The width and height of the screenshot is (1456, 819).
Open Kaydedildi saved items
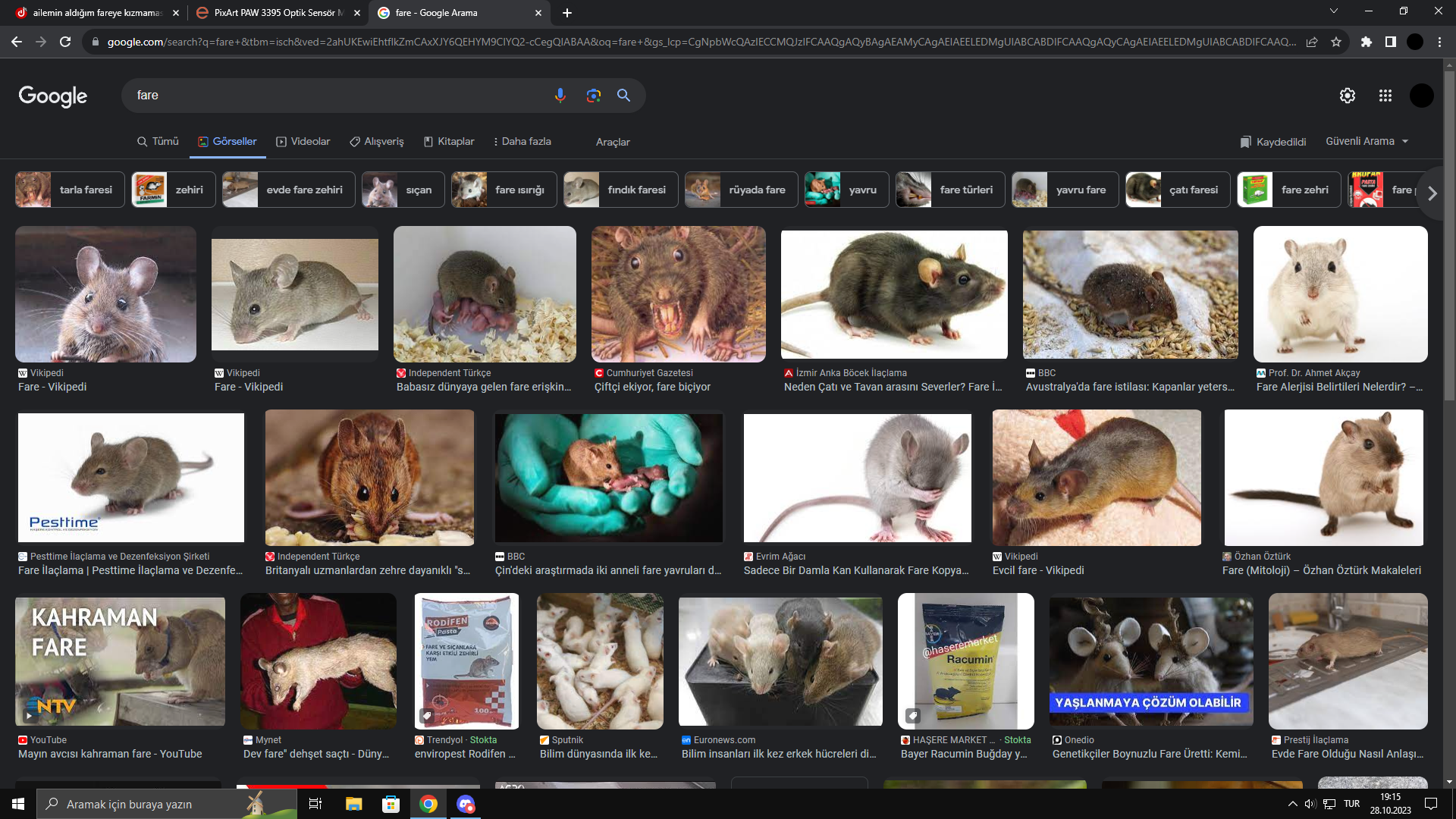point(1272,142)
